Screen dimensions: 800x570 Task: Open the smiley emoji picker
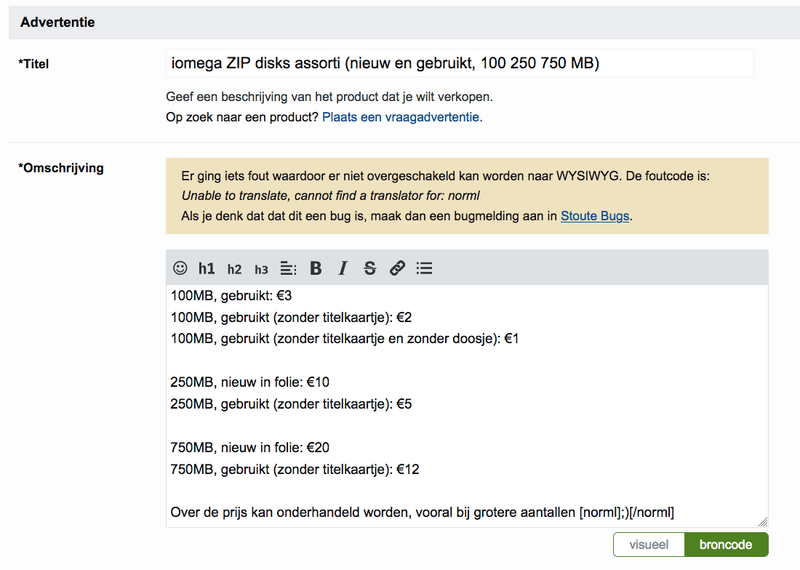(x=180, y=268)
